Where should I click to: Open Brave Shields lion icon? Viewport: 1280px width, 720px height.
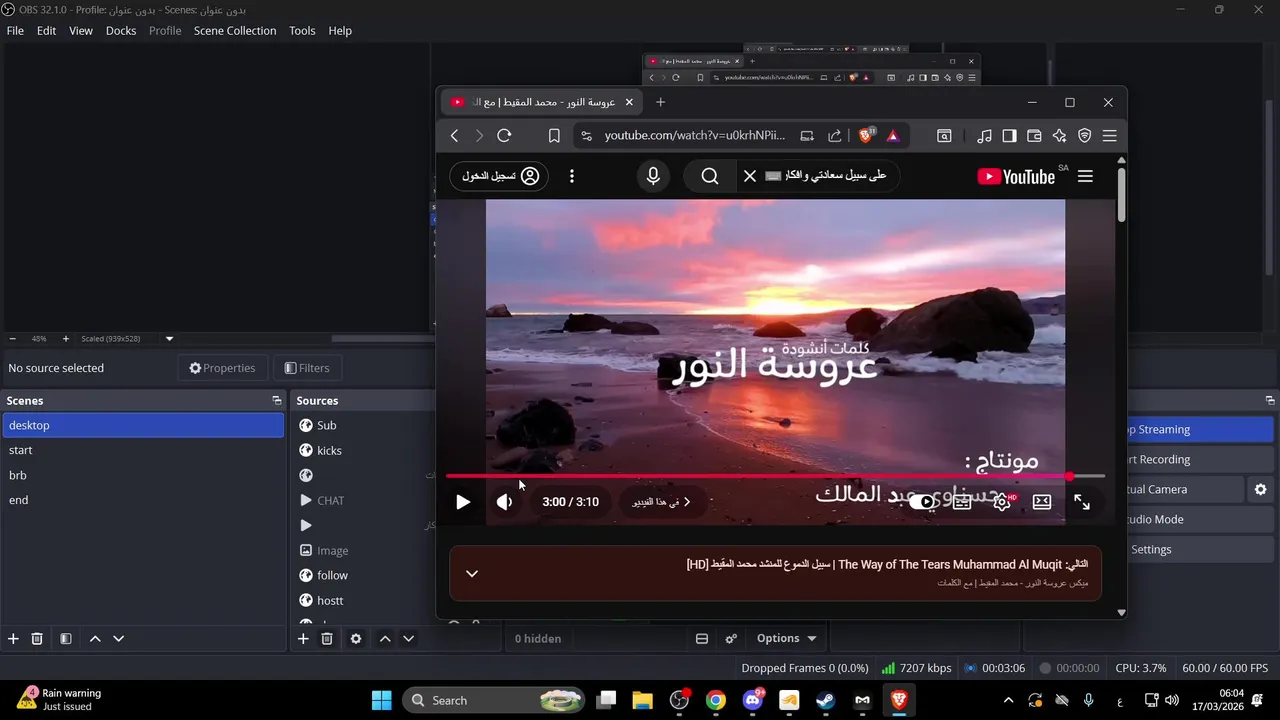pyautogui.click(x=866, y=136)
